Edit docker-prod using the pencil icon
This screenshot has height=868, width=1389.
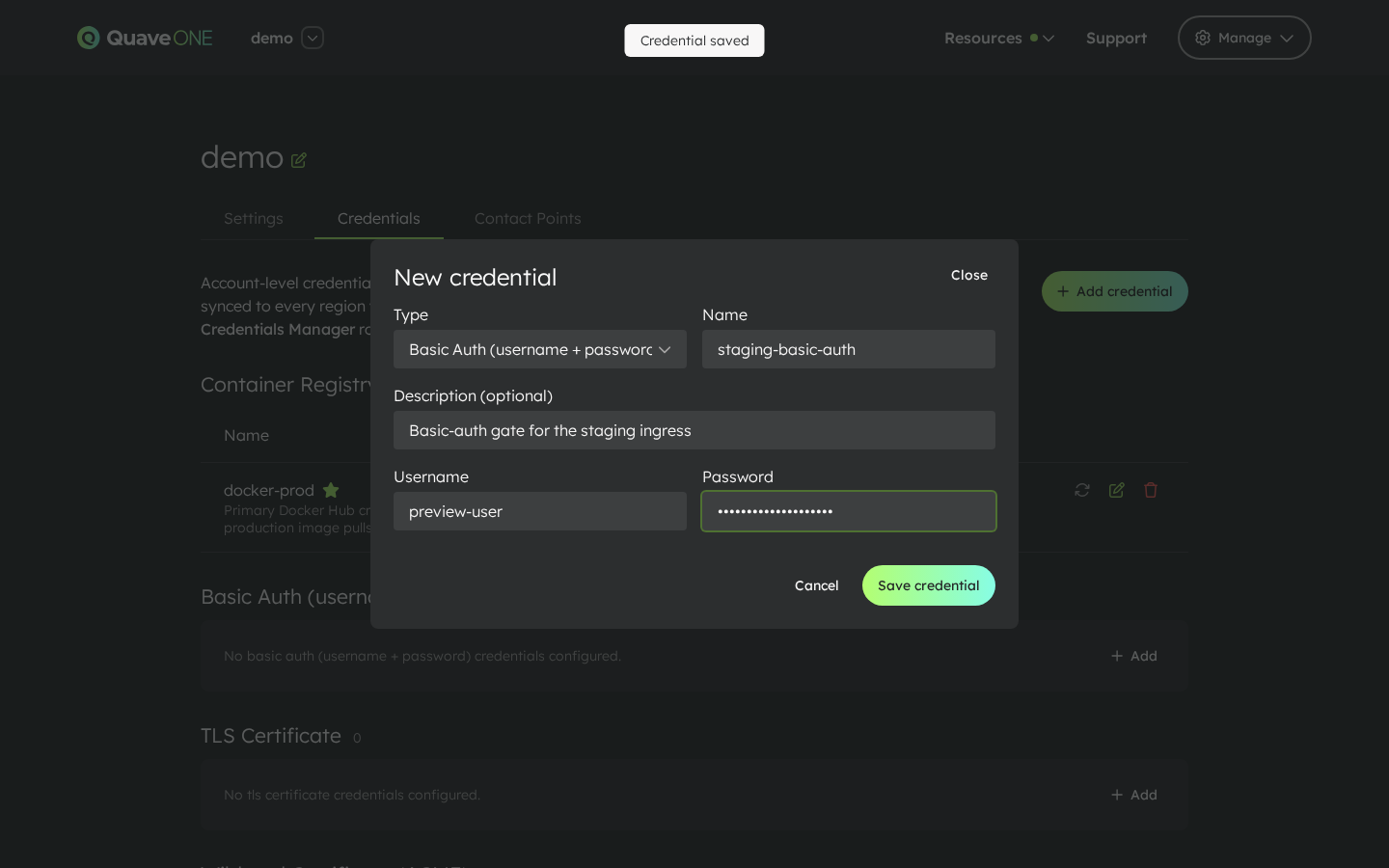(1117, 490)
